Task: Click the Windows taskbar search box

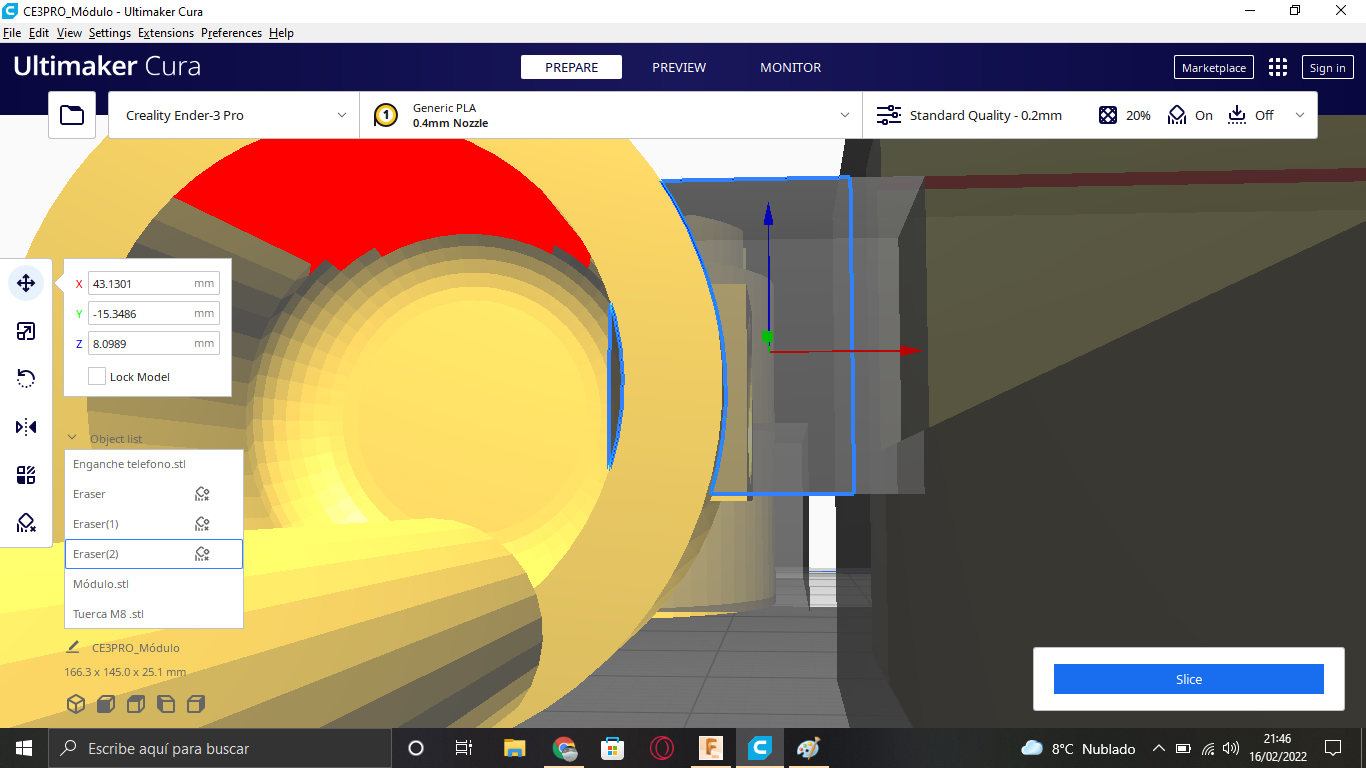Action: pyautogui.click(x=219, y=748)
